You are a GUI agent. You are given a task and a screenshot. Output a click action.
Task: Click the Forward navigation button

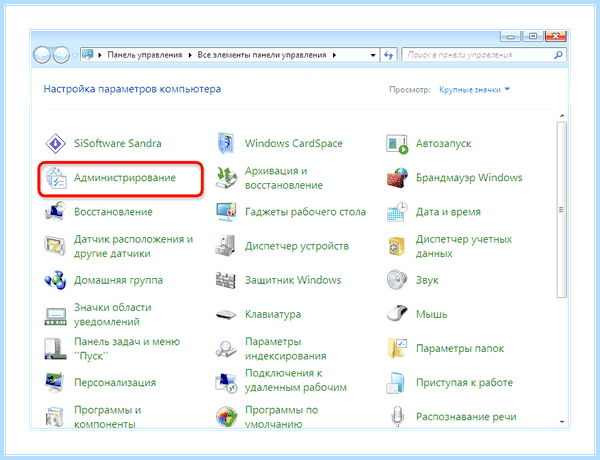click(61, 55)
